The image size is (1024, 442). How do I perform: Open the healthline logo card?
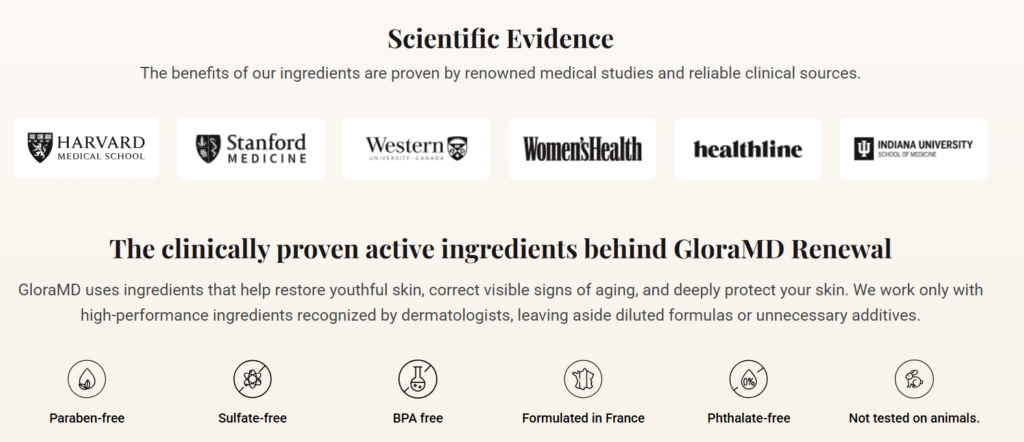coord(748,148)
